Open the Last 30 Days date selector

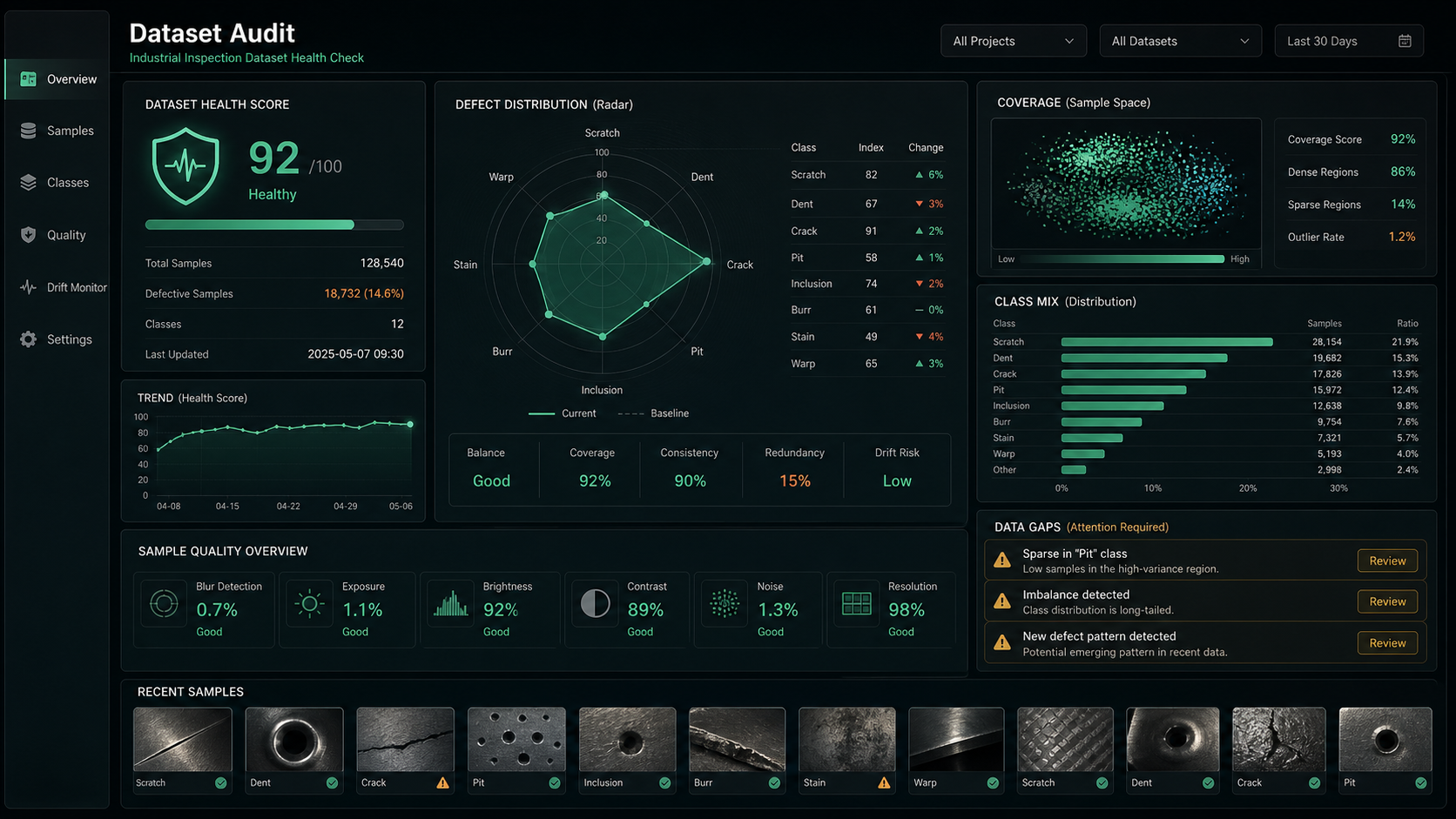pyautogui.click(x=1349, y=41)
